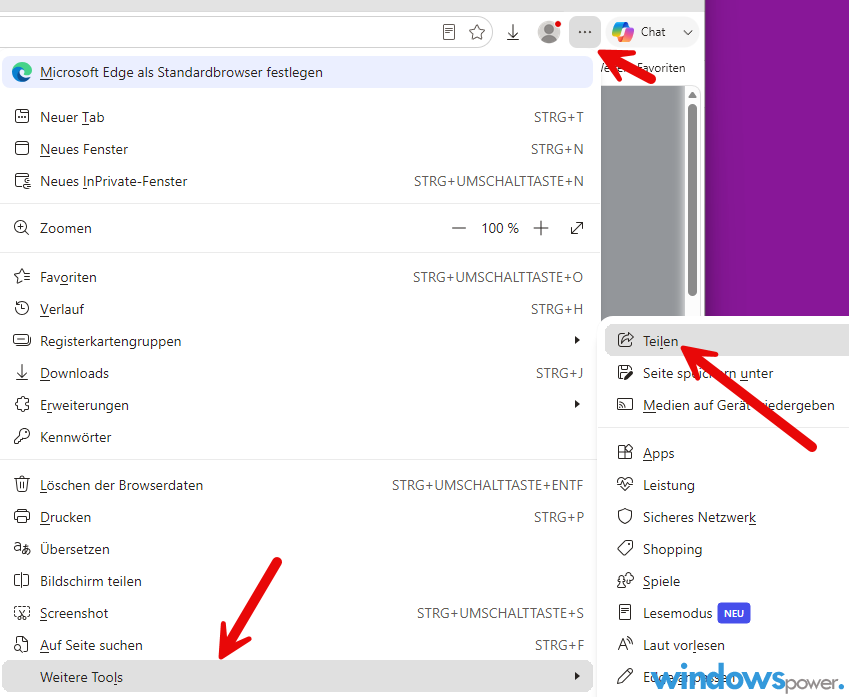Open Weitere Tools submenu
The width and height of the screenshot is (849, 697).
(x=297, y=676)
